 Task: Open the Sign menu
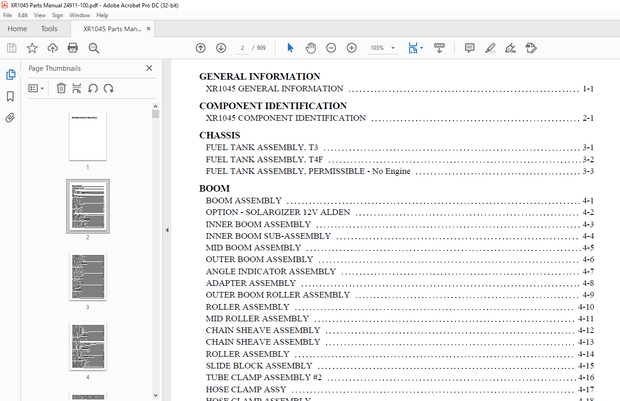[57, 15]
